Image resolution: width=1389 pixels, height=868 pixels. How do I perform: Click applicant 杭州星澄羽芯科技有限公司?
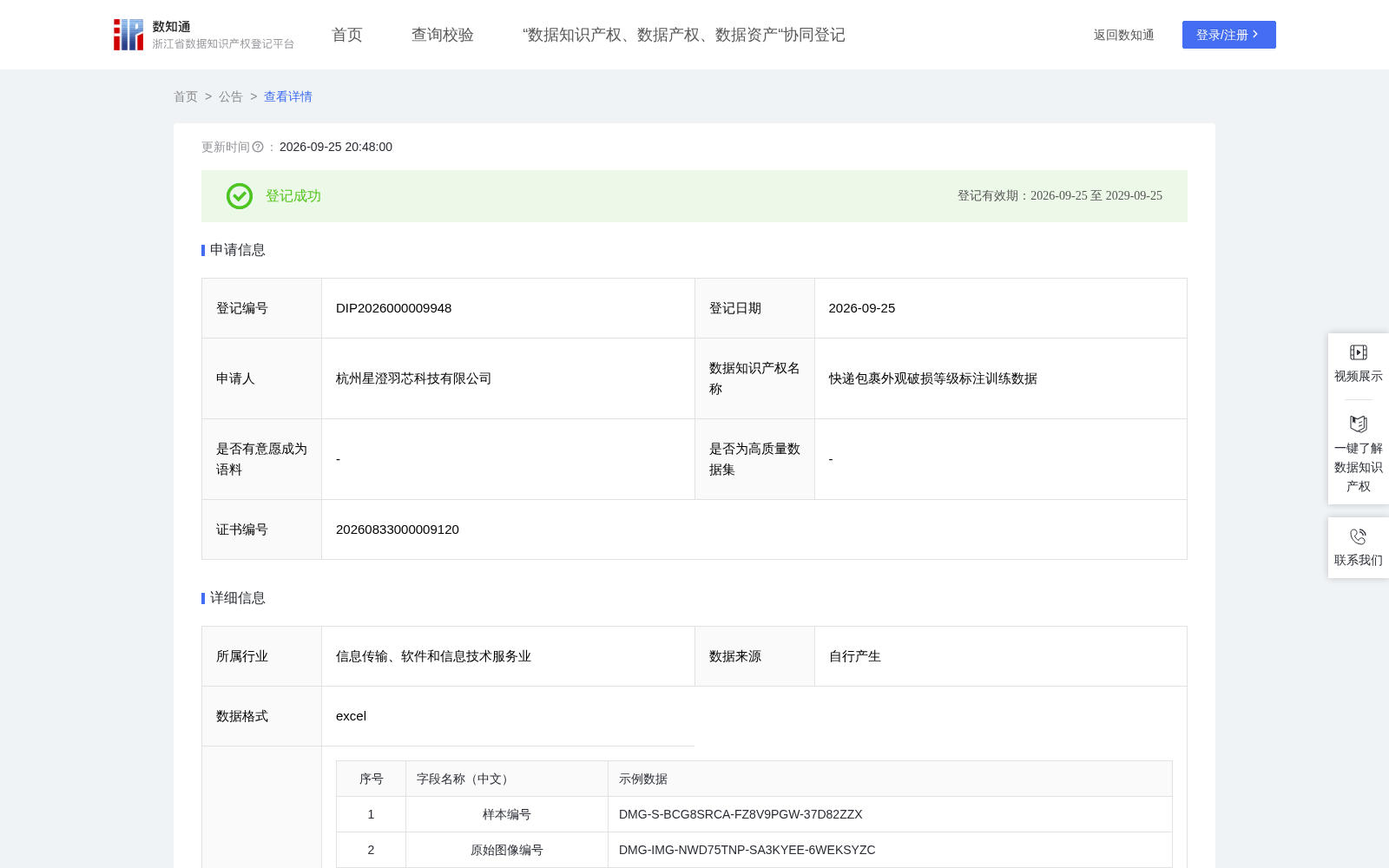click(414, 378)
